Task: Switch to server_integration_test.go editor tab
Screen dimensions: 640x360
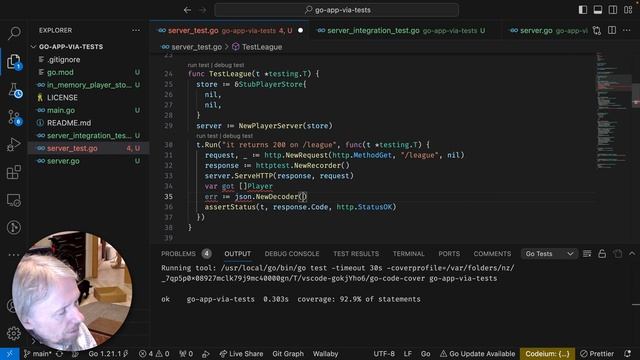Action: 406,31
